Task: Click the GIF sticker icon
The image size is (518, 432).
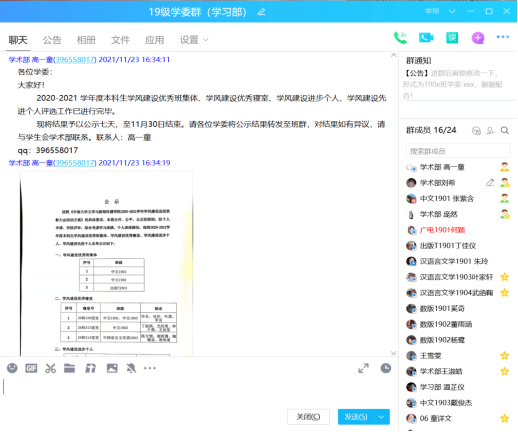Action: coord(31,368)
